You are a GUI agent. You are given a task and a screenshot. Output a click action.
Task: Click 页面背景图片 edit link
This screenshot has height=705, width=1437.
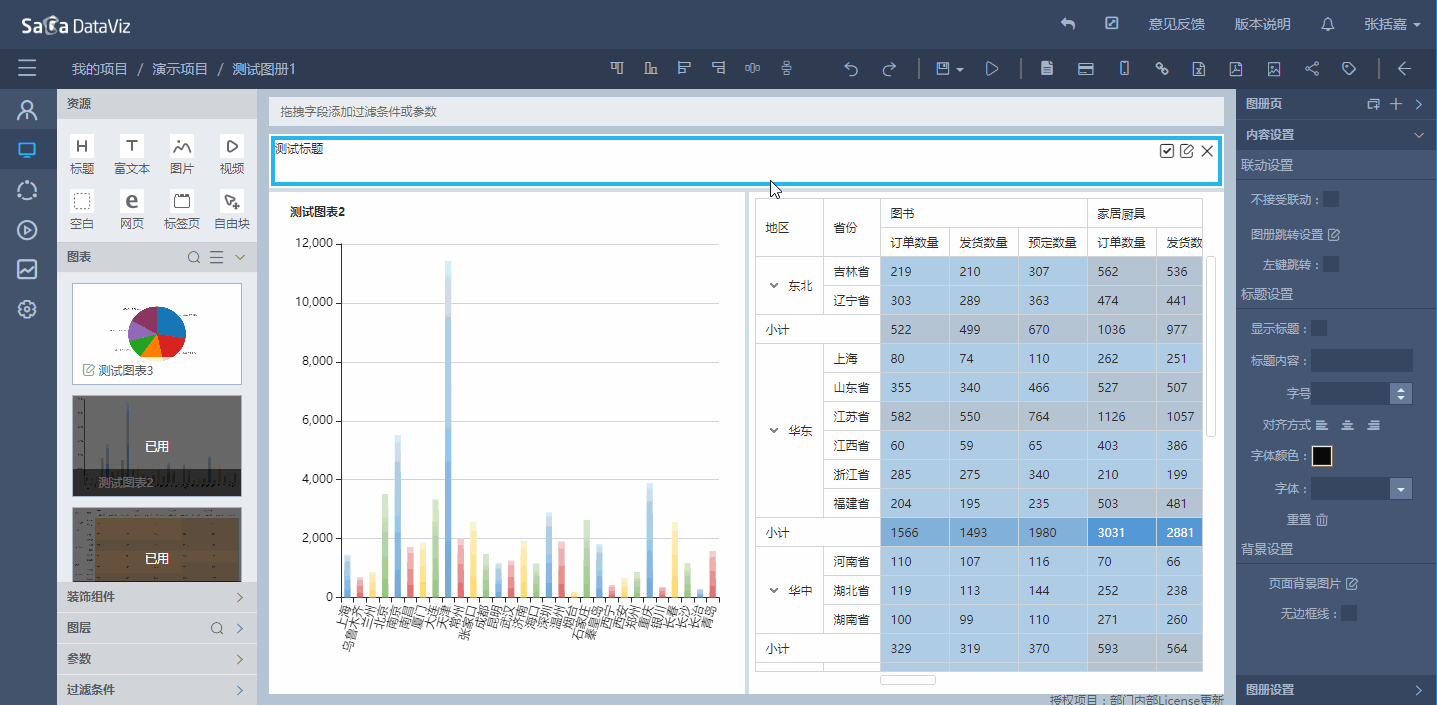pos(1352,583)
